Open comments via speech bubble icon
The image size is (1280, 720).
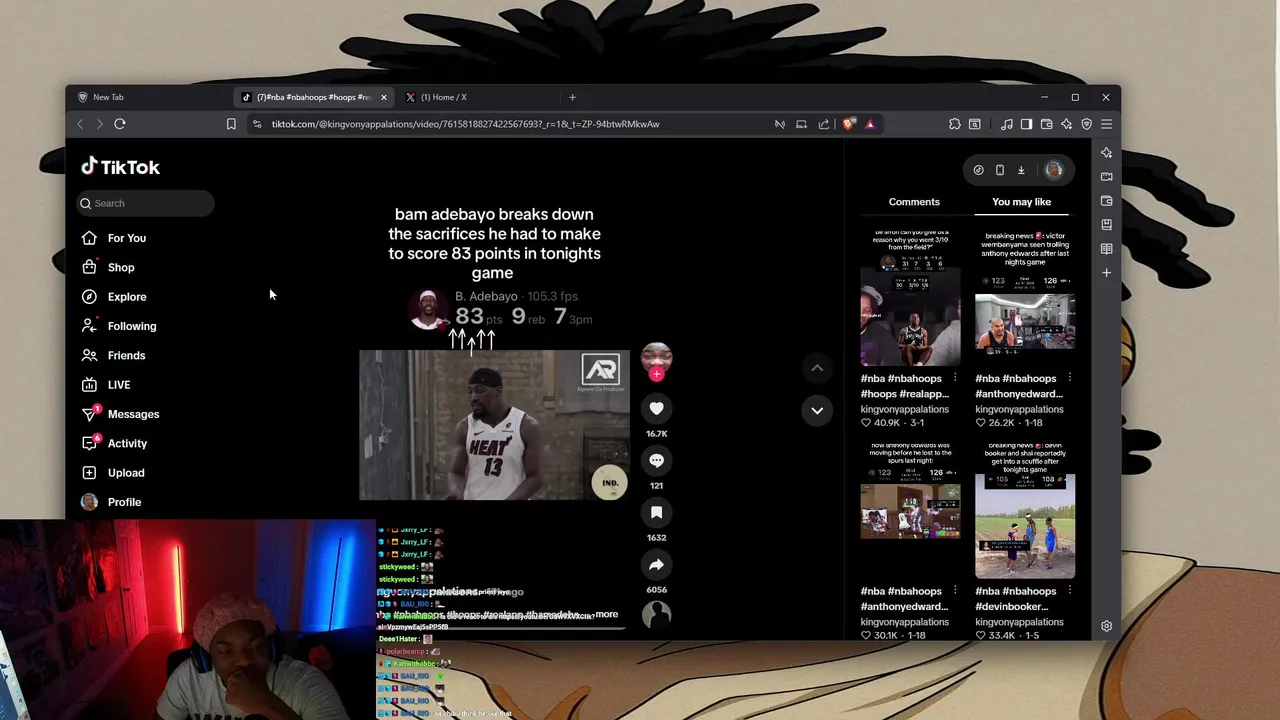(x=656, y=460)
